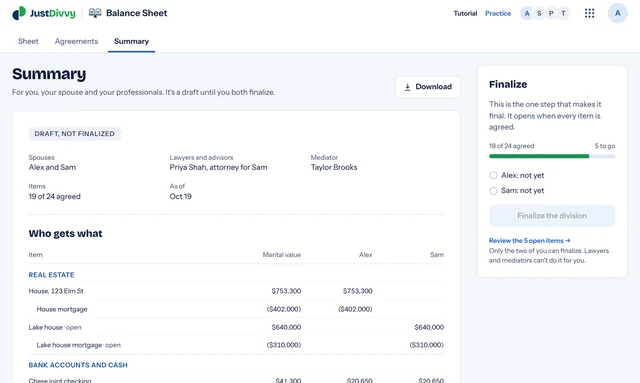Click the Download button
The width and height of the screenshot is (640, 383).
pyautogui.click(x=427, y=87)
